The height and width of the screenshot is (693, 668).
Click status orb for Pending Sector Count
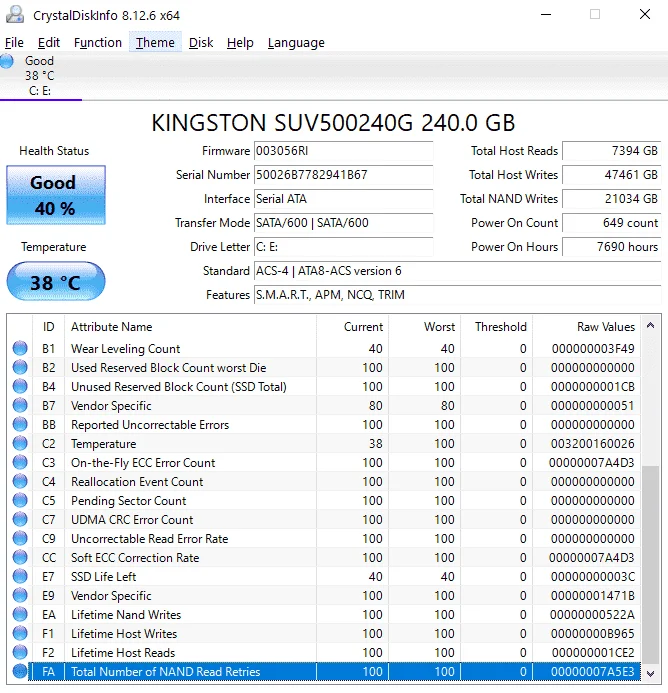point(20,500)
